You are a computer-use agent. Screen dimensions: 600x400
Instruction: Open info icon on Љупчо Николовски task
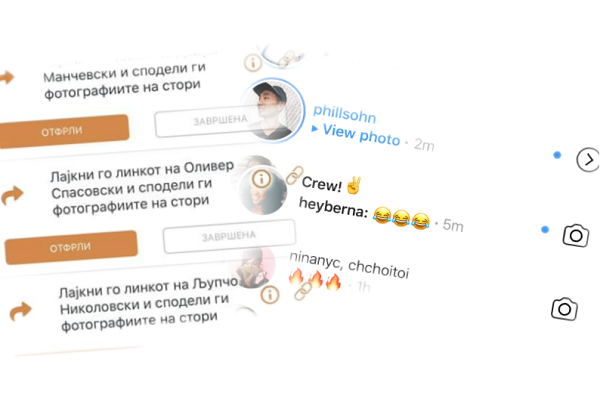tap(270, 295)
